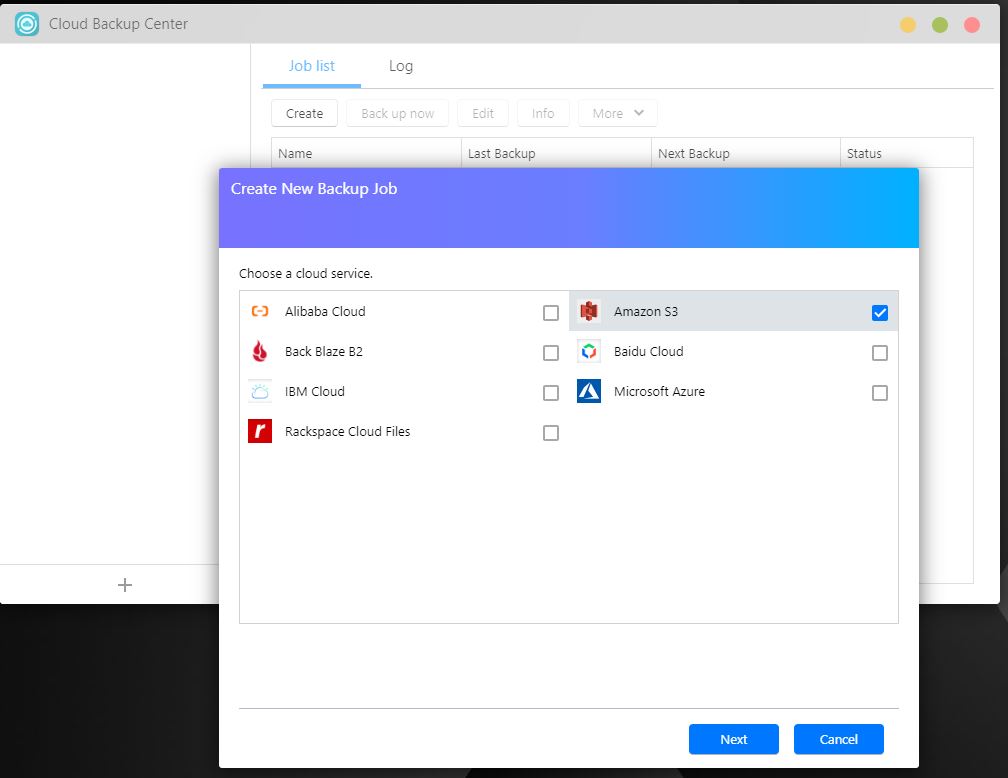
Task: Click the Back Blaze B2 flame icon
Action: (260, 351)
